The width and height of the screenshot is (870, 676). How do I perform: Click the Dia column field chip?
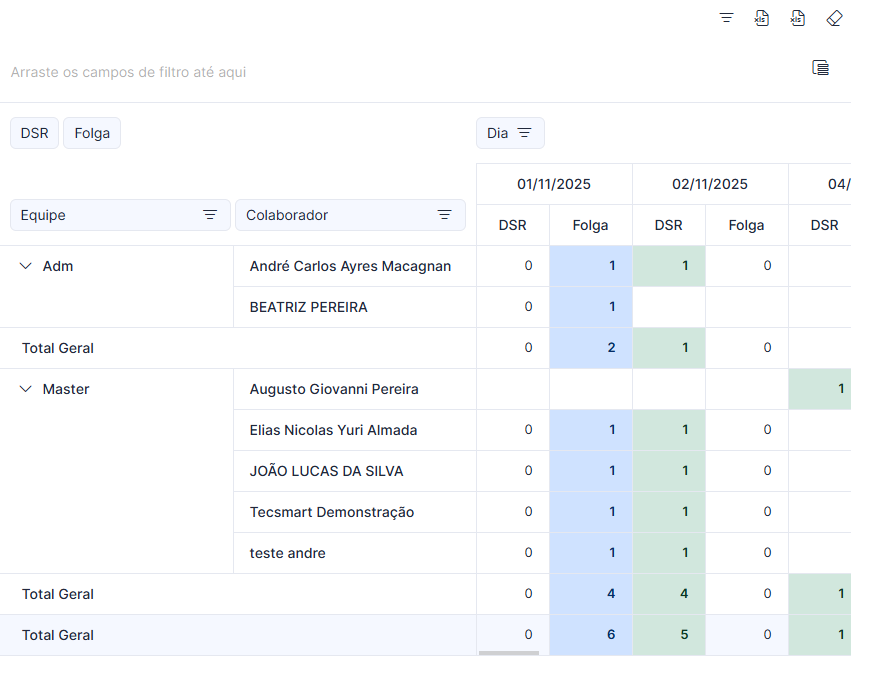coord(510,133)
